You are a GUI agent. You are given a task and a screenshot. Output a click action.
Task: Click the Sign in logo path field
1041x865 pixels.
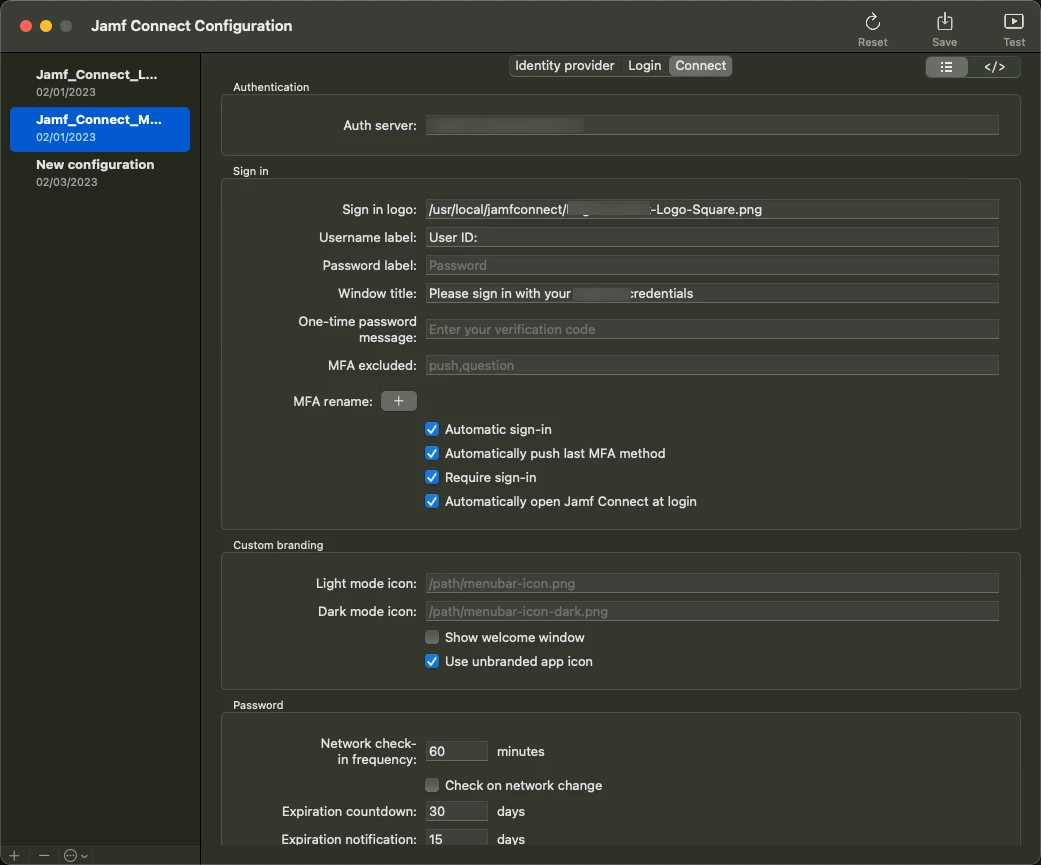click(712, 209)
